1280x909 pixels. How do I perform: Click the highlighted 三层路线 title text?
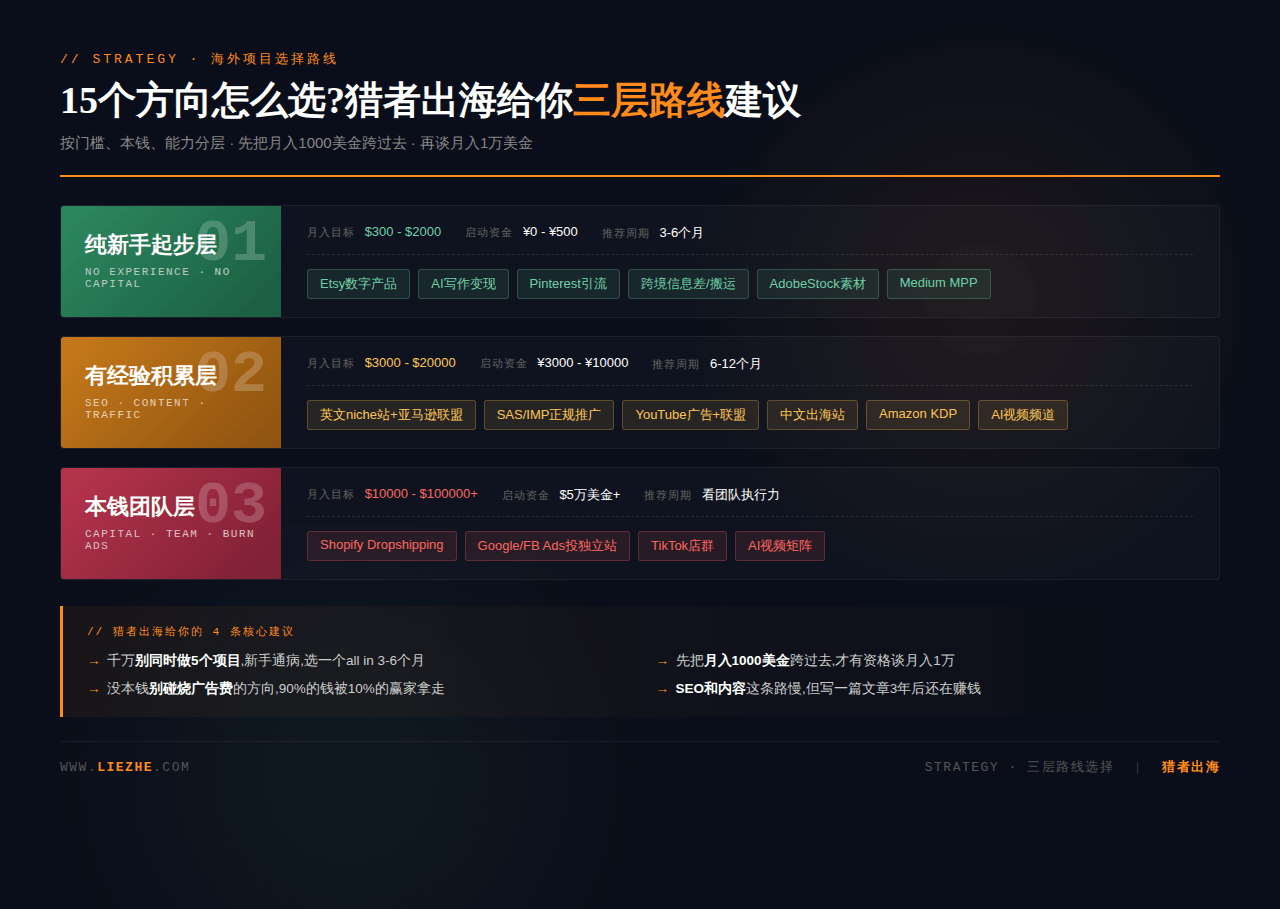(648, 101)
